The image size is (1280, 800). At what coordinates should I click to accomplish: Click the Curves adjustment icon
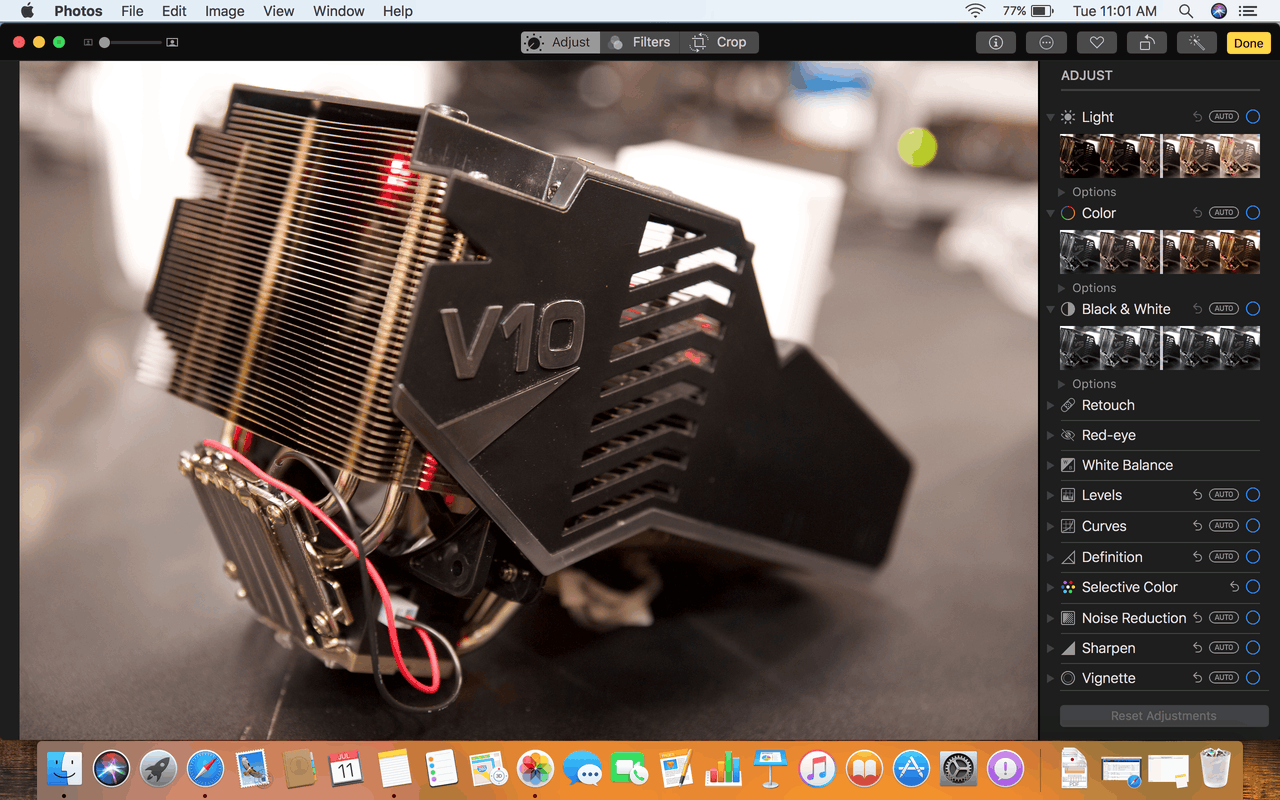pyautogui.click(x=1068, y=526)
